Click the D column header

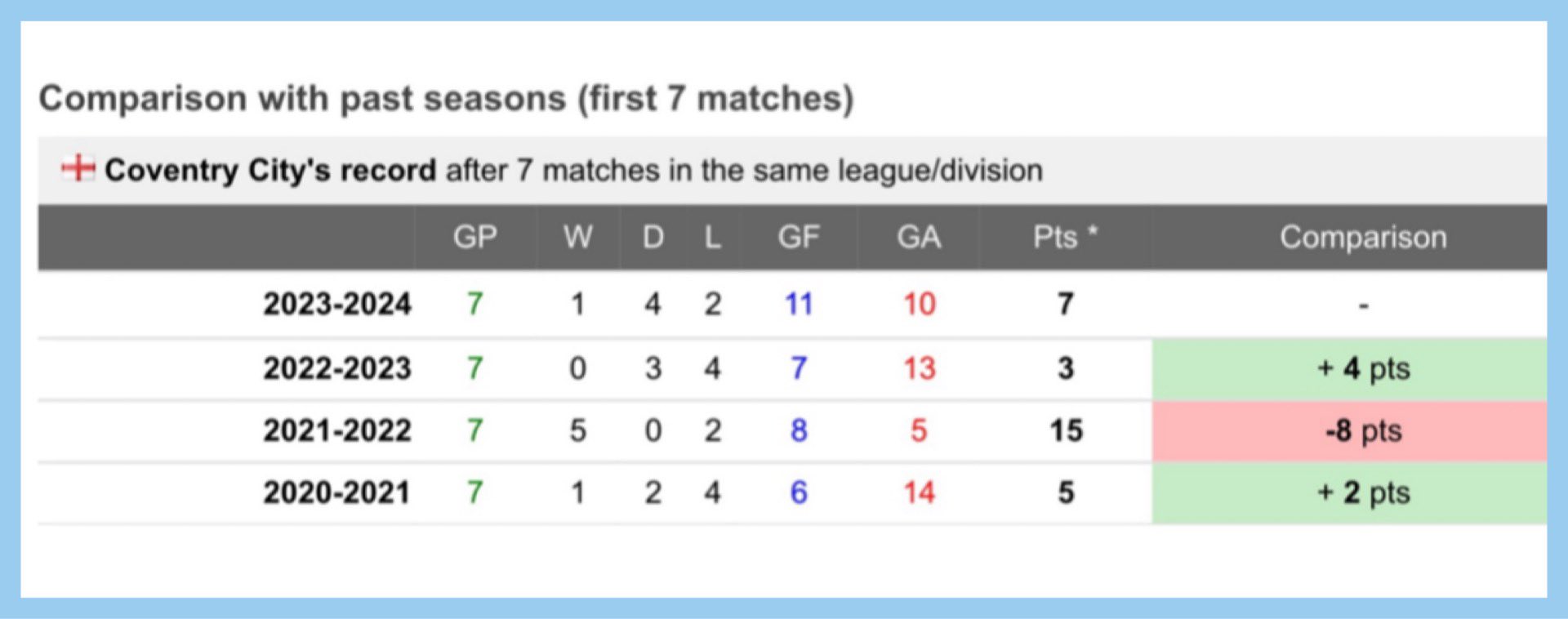[x=653, y=238]
